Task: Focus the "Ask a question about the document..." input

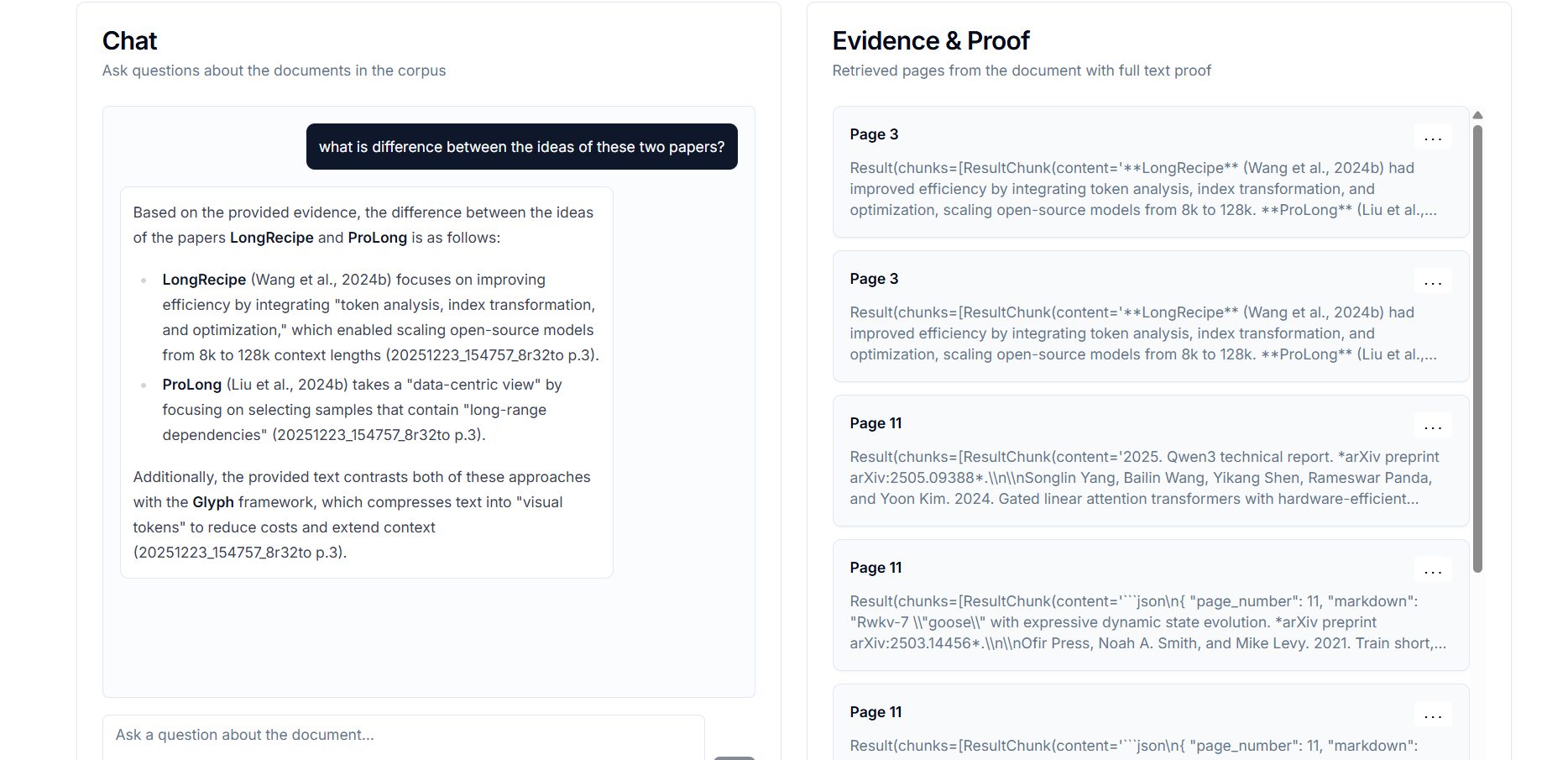Action: pos(404,736)
